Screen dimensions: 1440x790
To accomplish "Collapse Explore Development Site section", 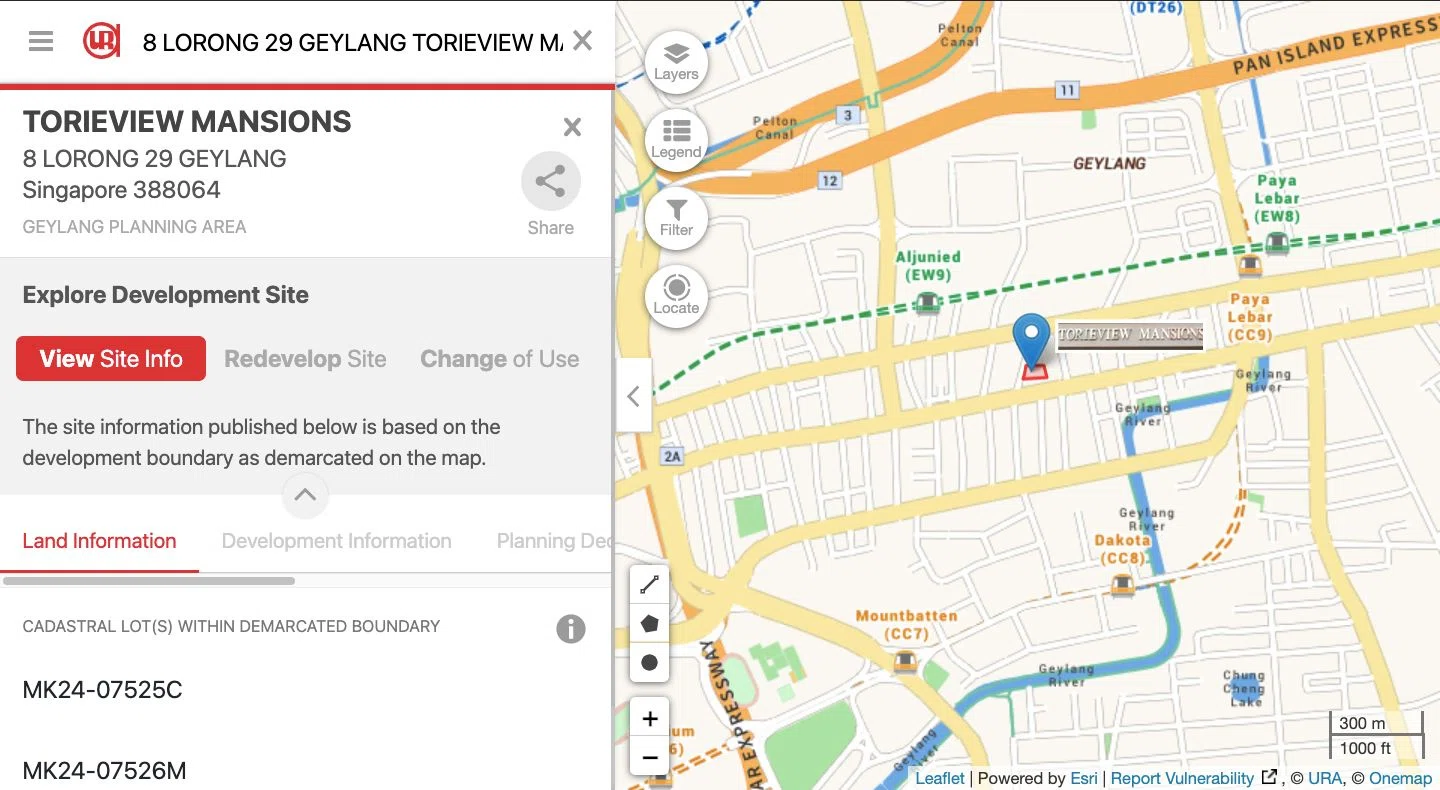I will click(305, 494).
